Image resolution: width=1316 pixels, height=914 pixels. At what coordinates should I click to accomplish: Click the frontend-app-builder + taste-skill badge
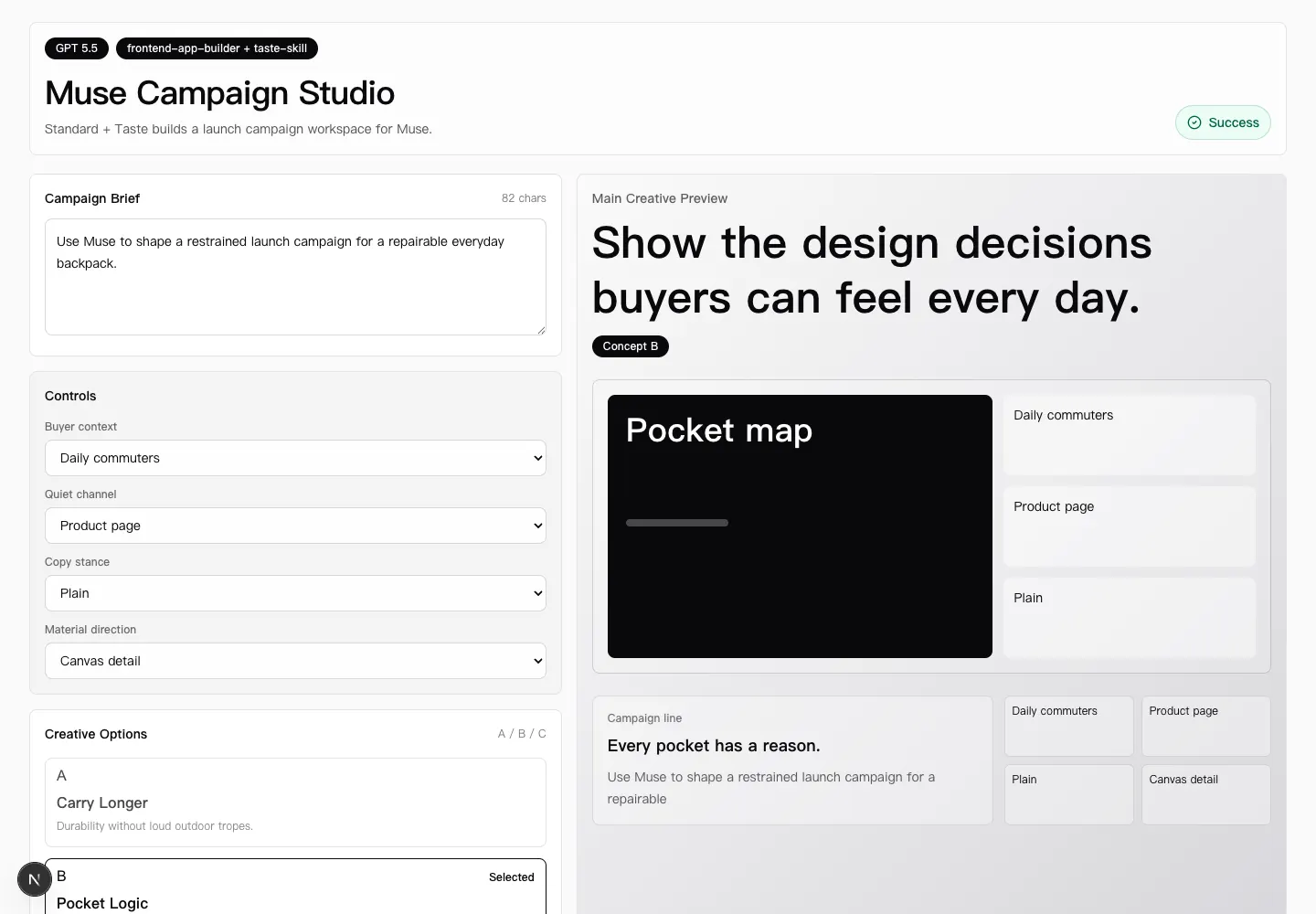tap(217, 48)
